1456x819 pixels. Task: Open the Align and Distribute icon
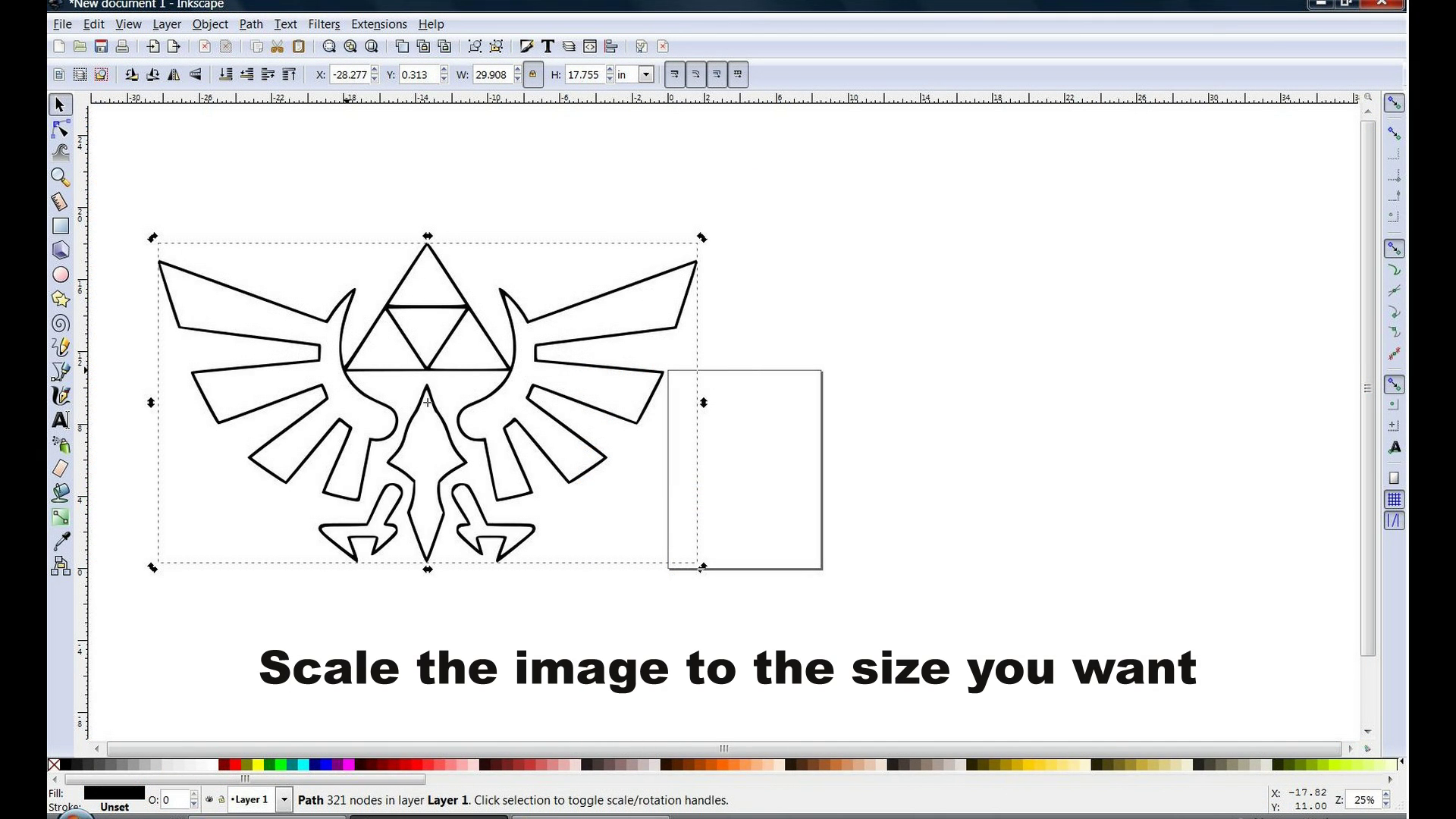[611, 46]
